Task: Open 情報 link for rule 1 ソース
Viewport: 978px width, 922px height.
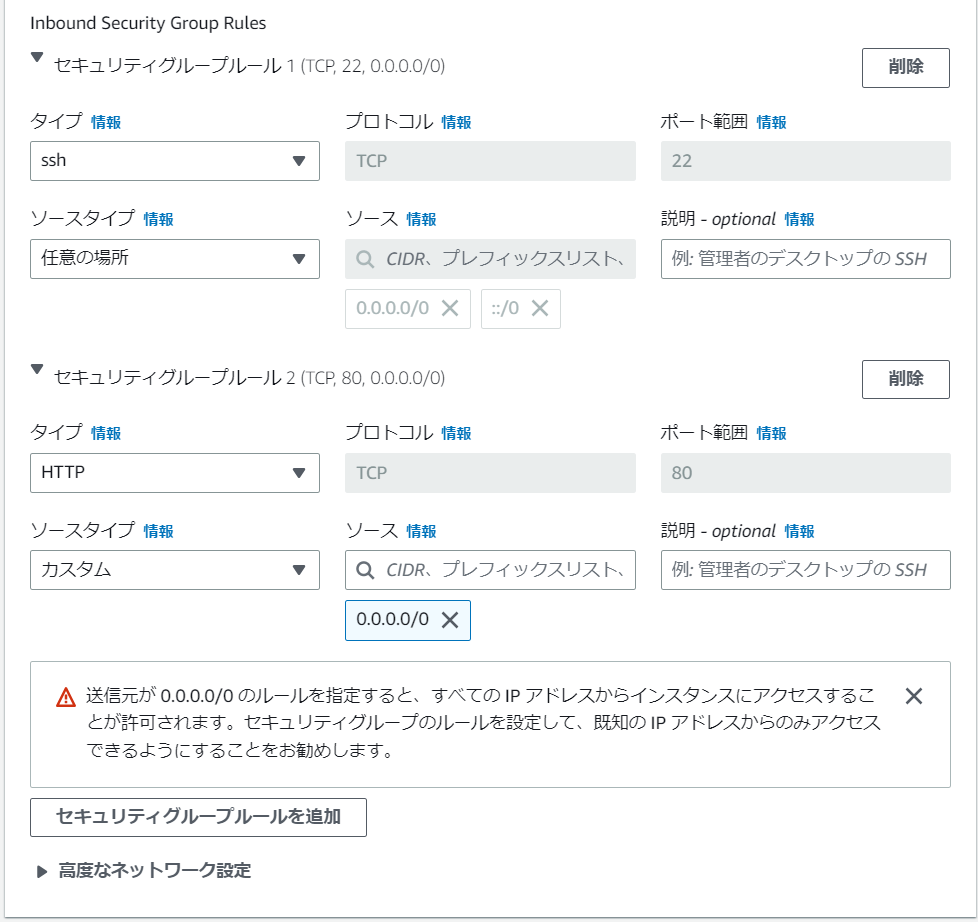Action: coord(422,220)
